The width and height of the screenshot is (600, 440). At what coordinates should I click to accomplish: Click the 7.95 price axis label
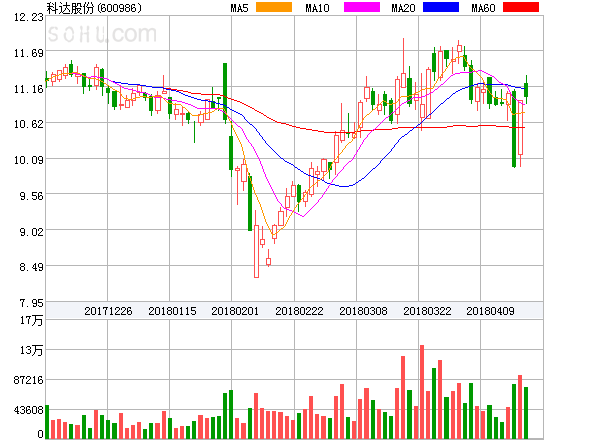tap(31, 303)
